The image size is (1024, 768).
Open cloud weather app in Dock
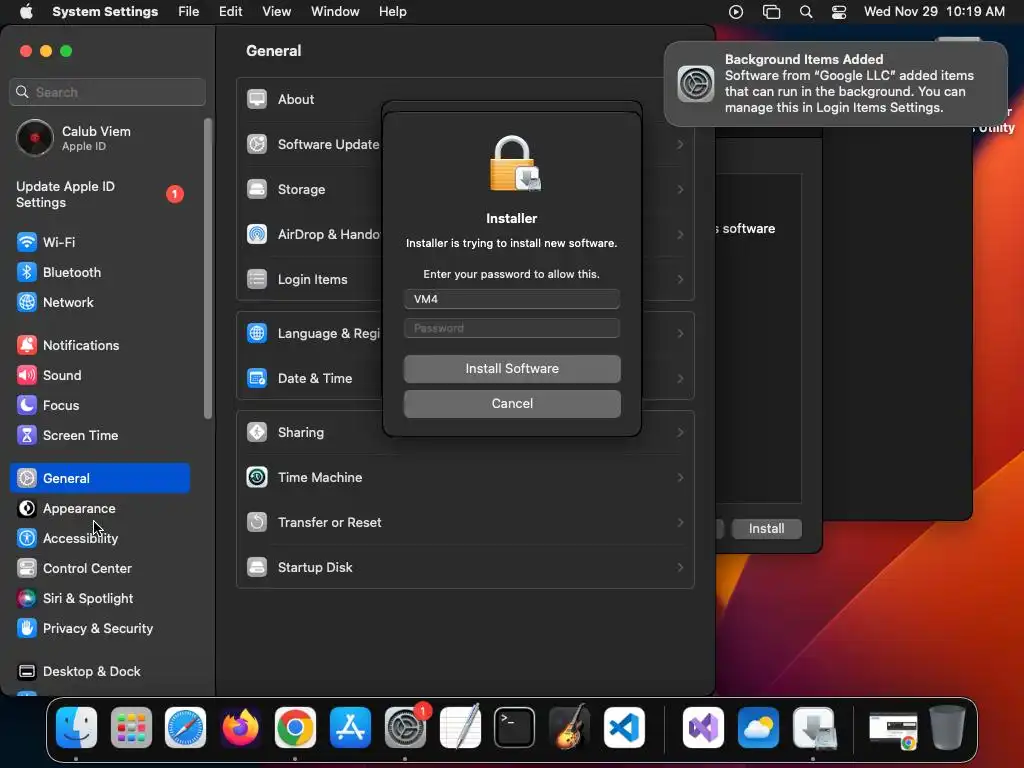pyautogui.click(x=758, y=727)
